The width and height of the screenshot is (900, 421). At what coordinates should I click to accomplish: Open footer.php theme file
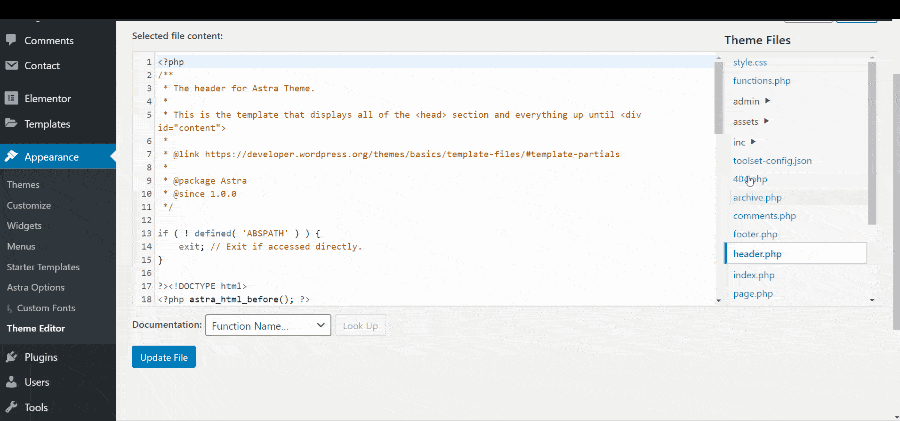coord(755,234)
